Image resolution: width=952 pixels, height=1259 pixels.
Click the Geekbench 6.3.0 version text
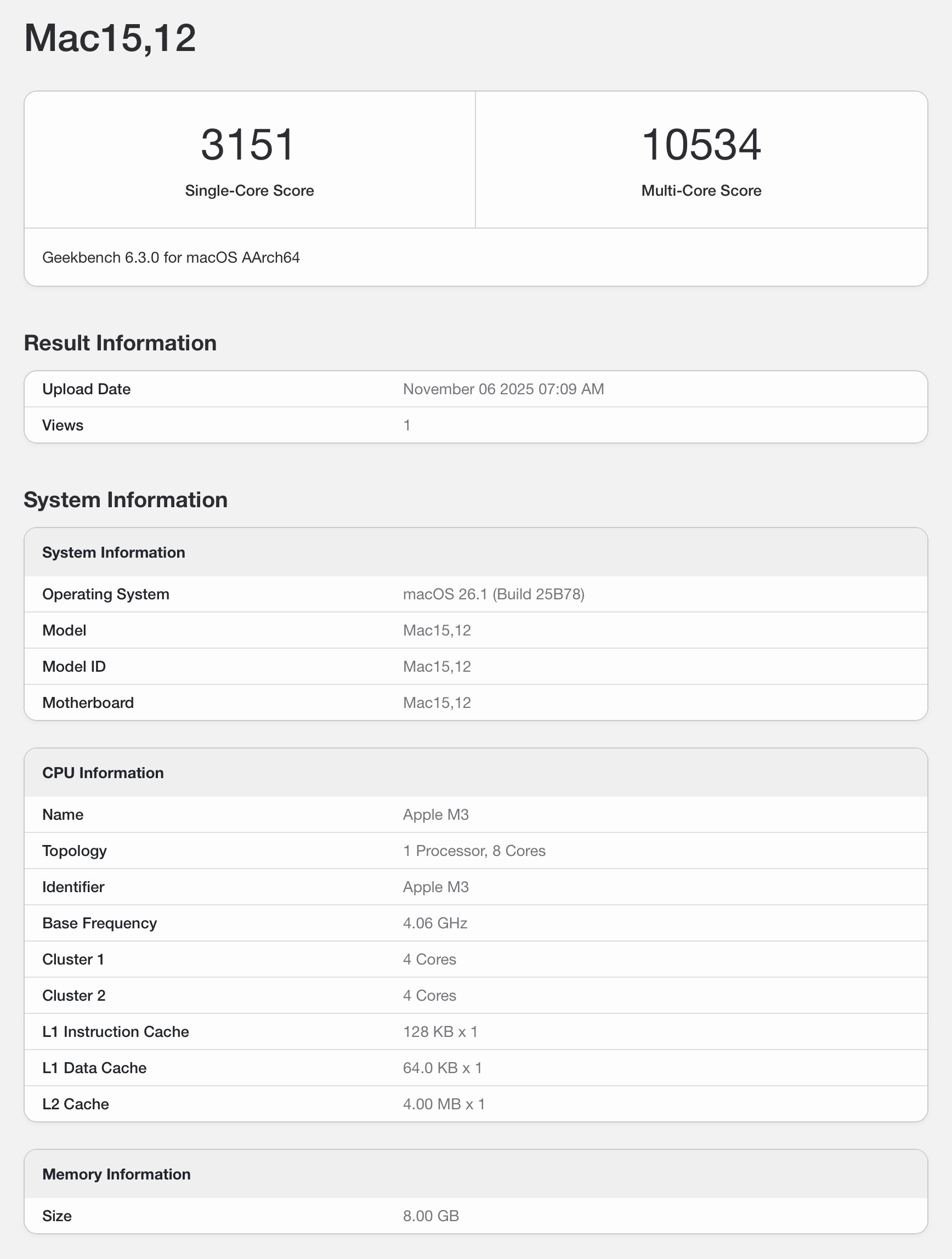pyautogui.click(x=171, y=258)
